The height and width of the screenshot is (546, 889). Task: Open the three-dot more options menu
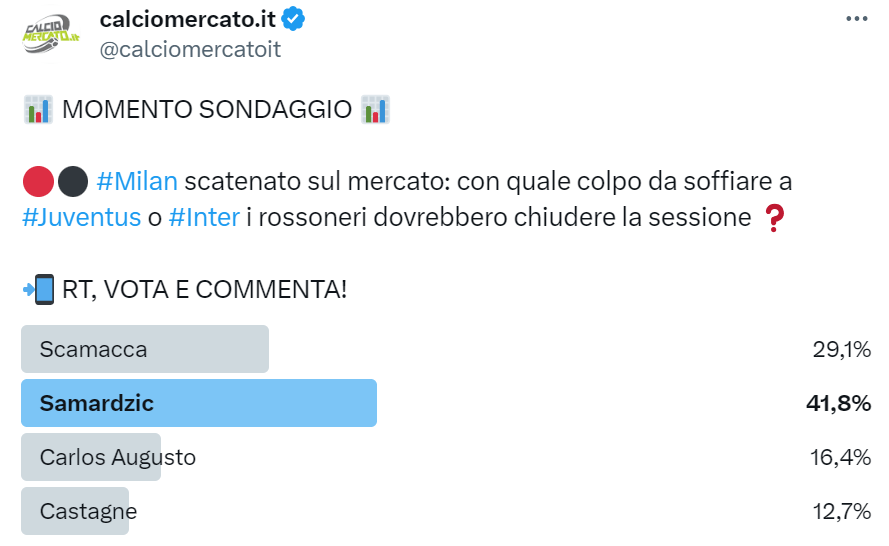857,19
